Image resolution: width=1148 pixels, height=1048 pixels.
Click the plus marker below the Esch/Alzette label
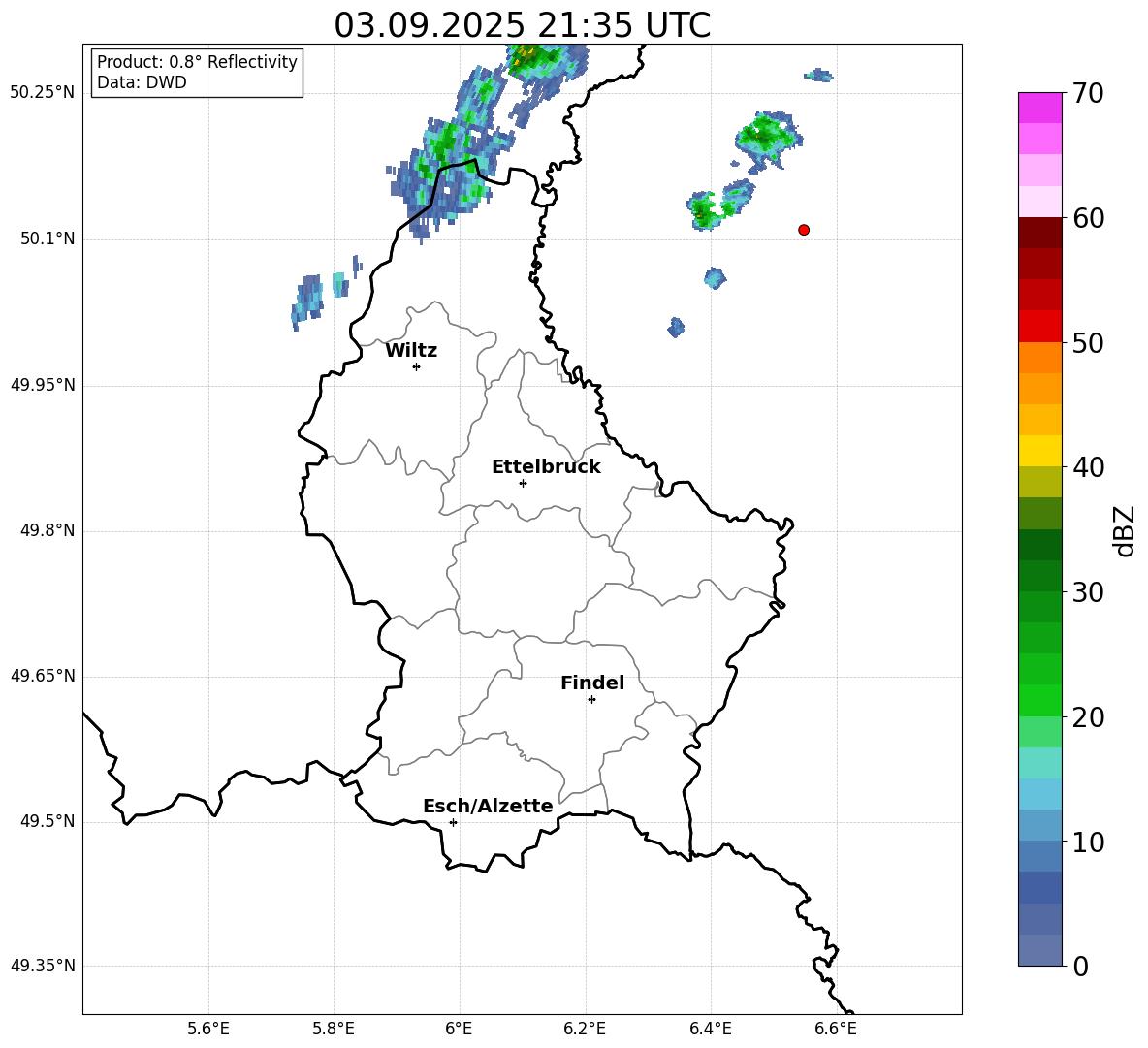[x=453, y=822]
